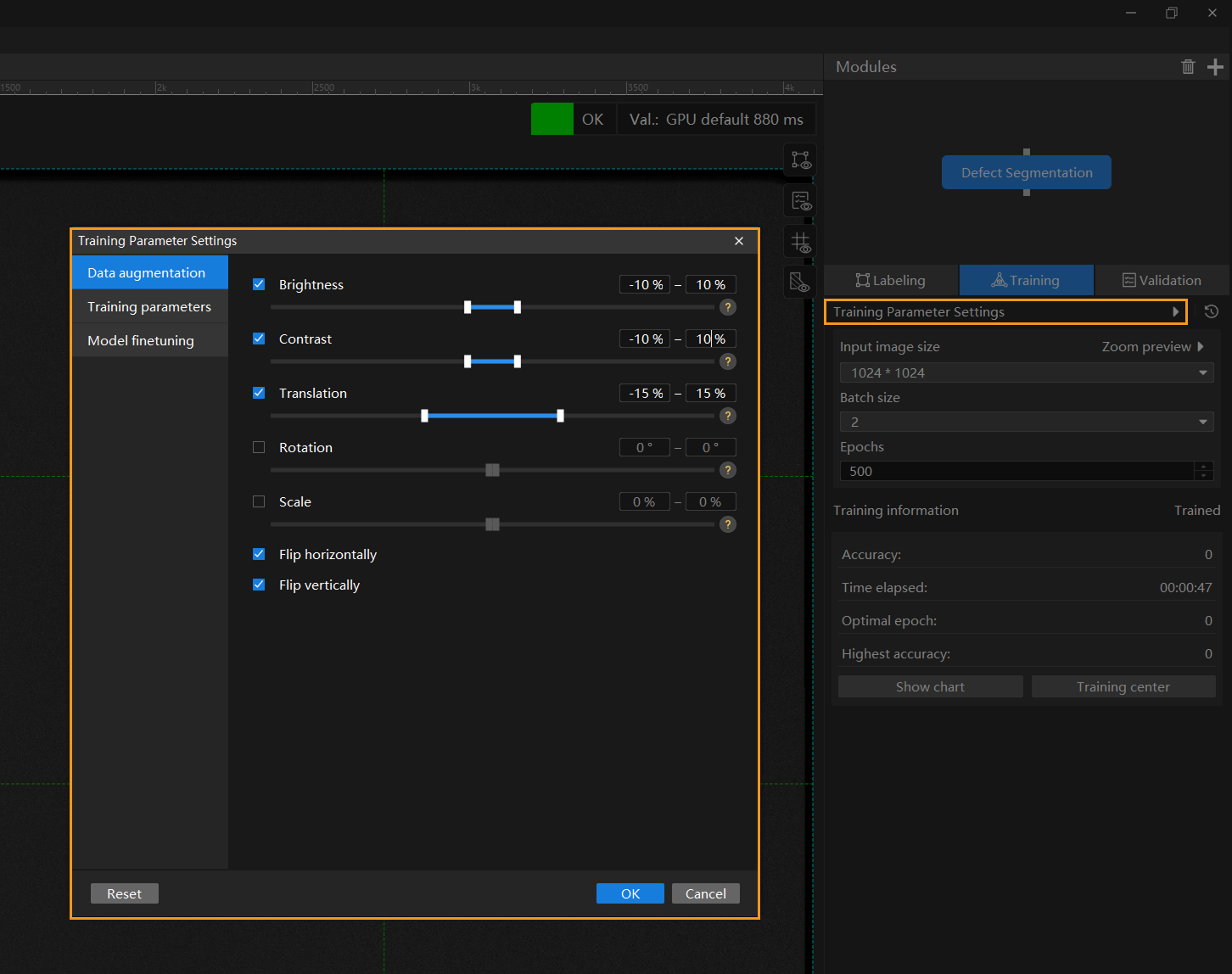Screen dimensions: 1232x974
Task: Open help for Scale augmentation
Action: pyautogui.click(x=728, y=524)
